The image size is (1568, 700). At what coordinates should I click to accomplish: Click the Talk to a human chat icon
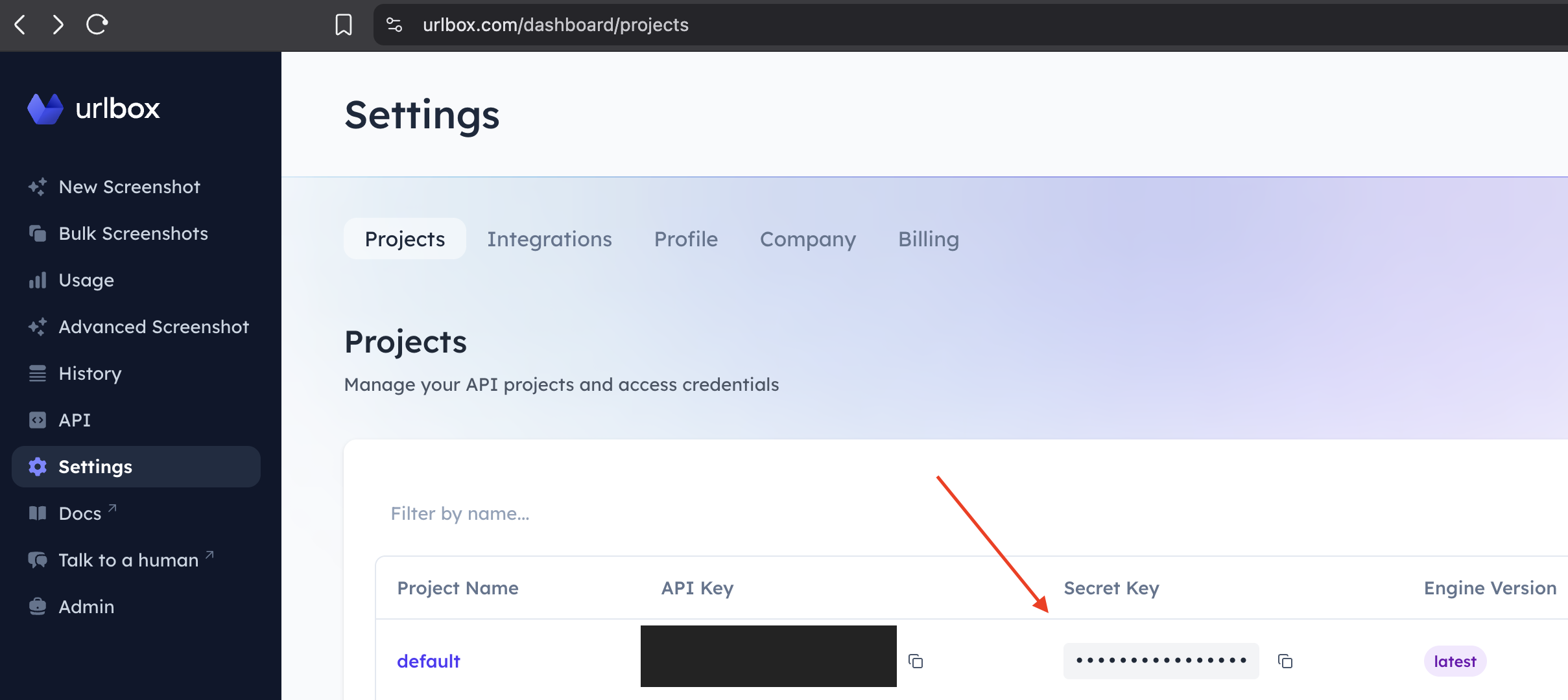[x=38, y=560]
